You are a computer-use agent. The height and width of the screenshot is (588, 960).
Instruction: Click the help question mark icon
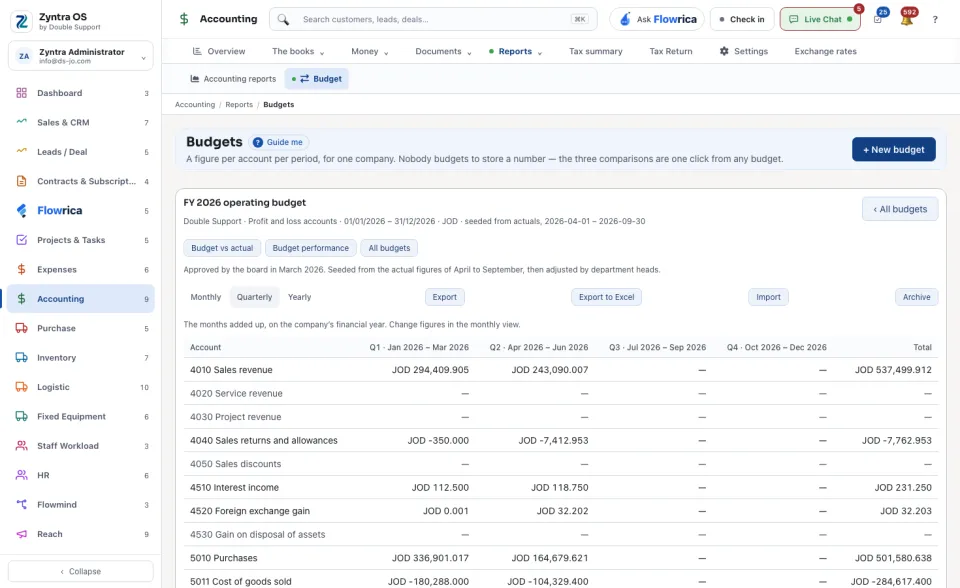pos(935,20)
